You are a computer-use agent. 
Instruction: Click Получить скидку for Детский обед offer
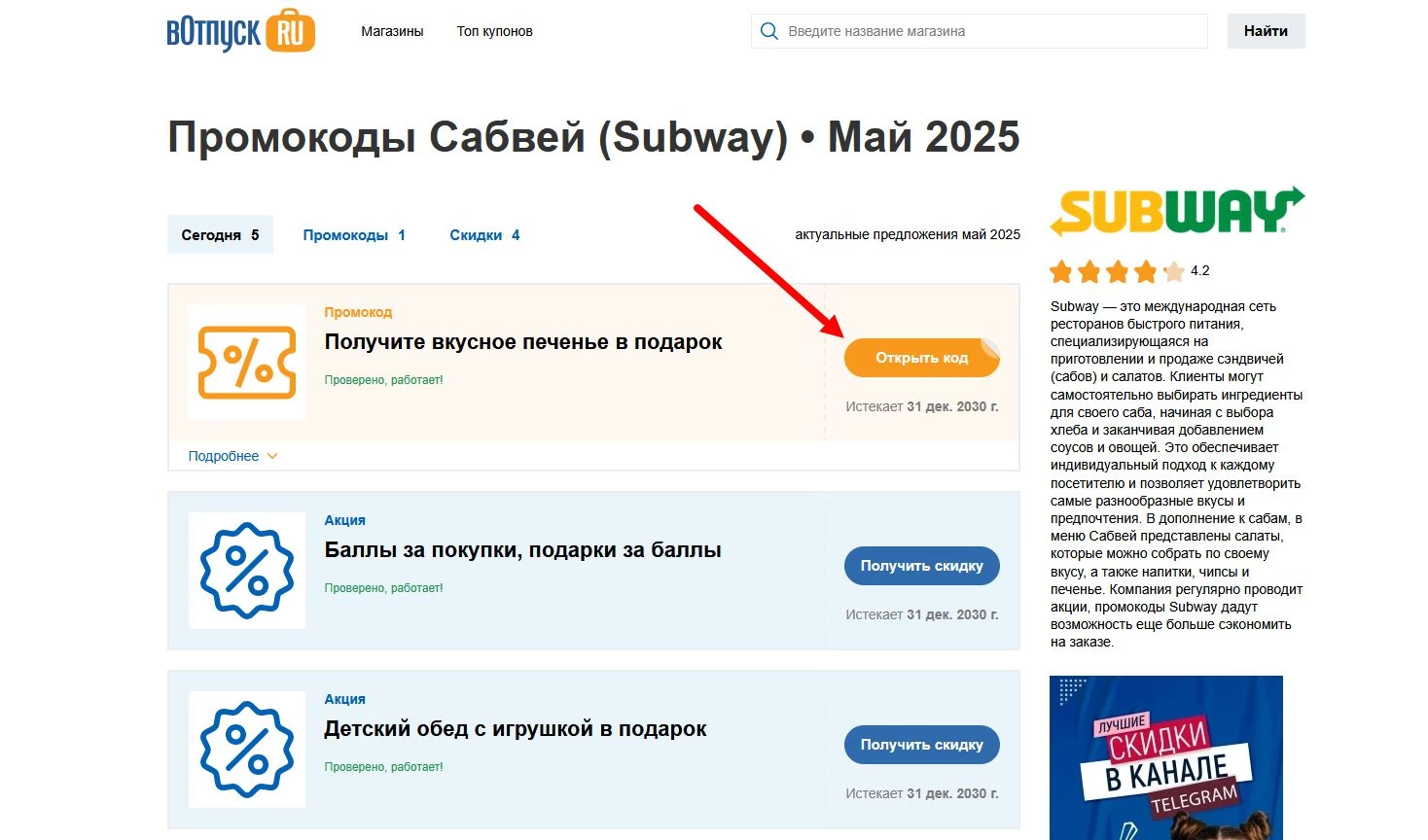tap(920, 744)
